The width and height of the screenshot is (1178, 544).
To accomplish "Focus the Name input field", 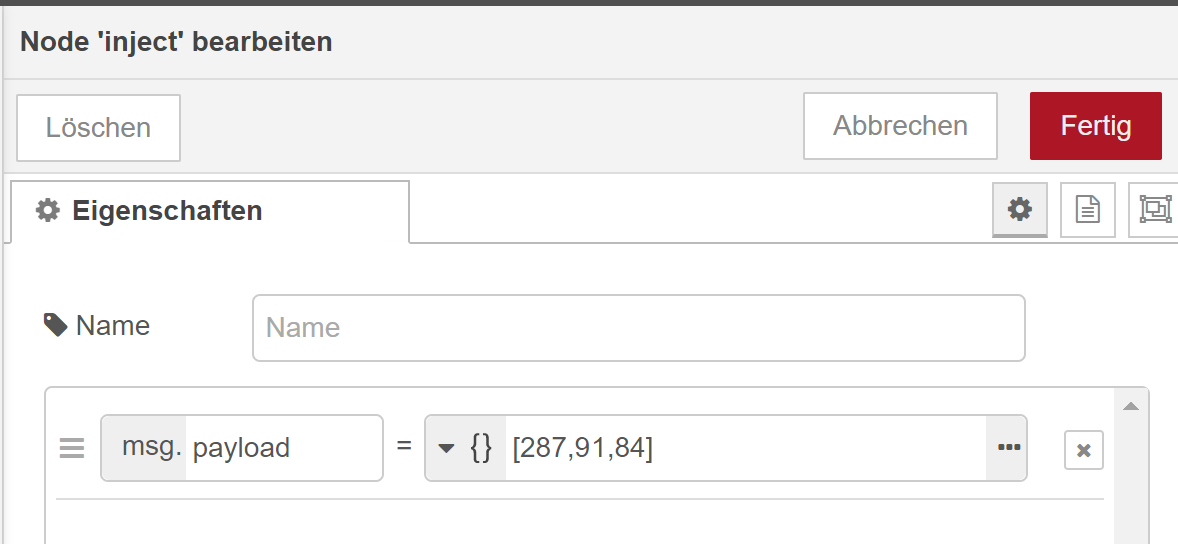I will 638,328.
